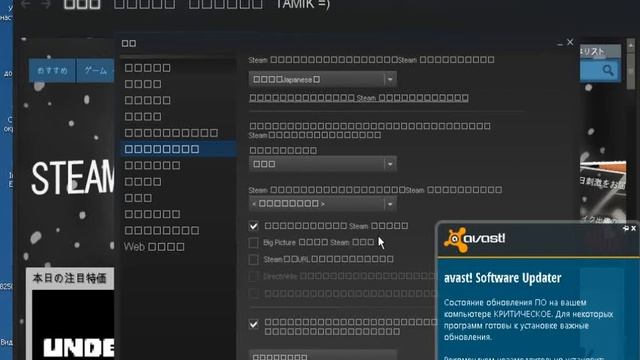Enable the Big Picture checkbox

click(x=253, y=243)
